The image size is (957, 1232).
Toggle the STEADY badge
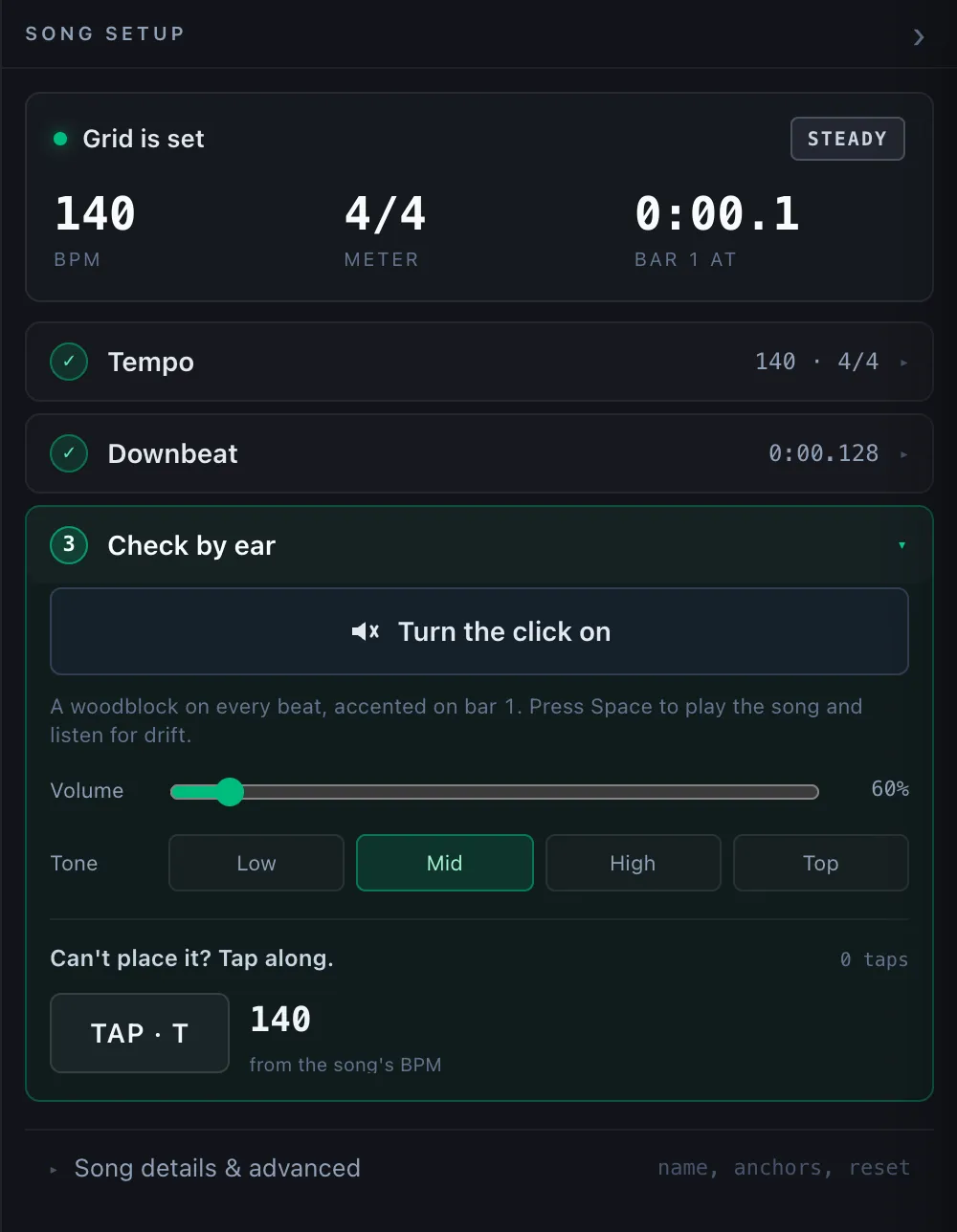coord(847,139)
